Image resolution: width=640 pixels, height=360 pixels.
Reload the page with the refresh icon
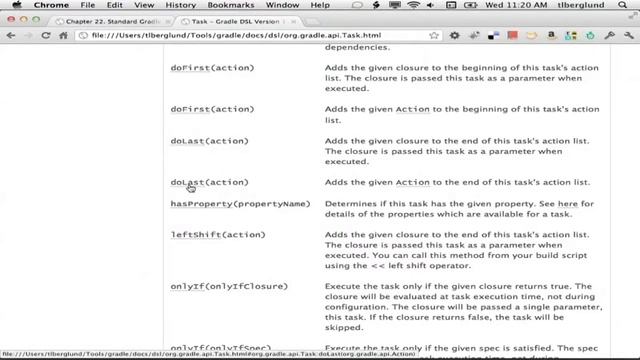[x=46, y=36]
